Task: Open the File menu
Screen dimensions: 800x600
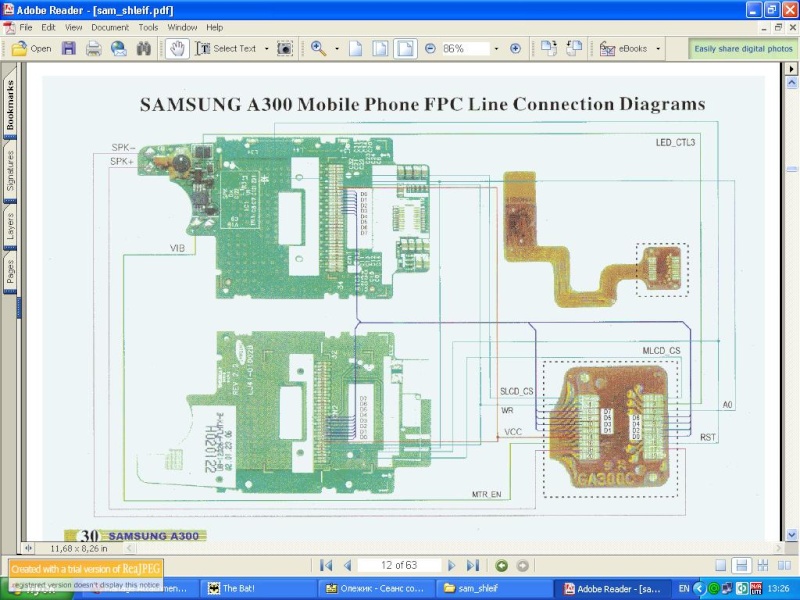Action: (x=26, y=27)
